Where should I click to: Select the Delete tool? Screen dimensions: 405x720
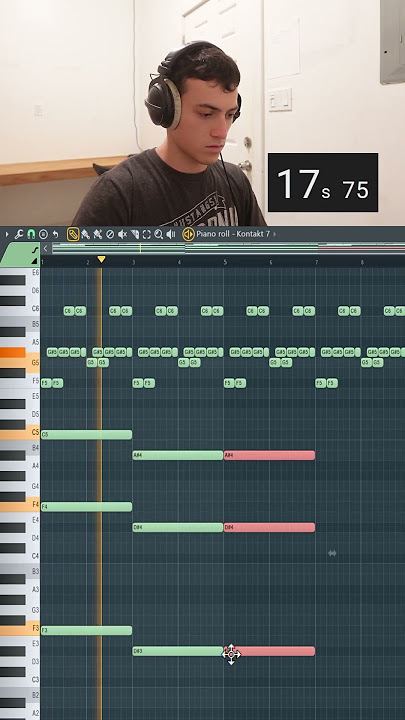(x=97, y=234)
